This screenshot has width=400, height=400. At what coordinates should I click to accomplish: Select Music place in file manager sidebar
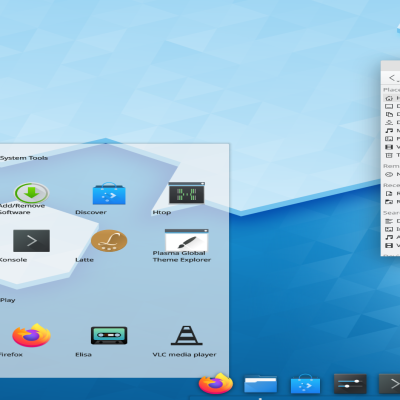tap(391, 131)
